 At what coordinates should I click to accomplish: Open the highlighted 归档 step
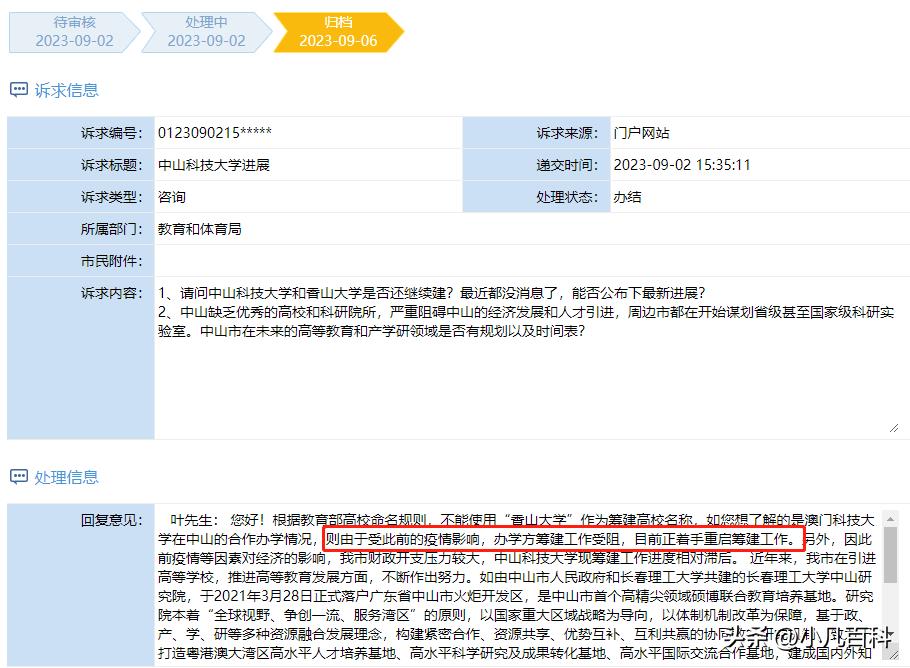337,32
